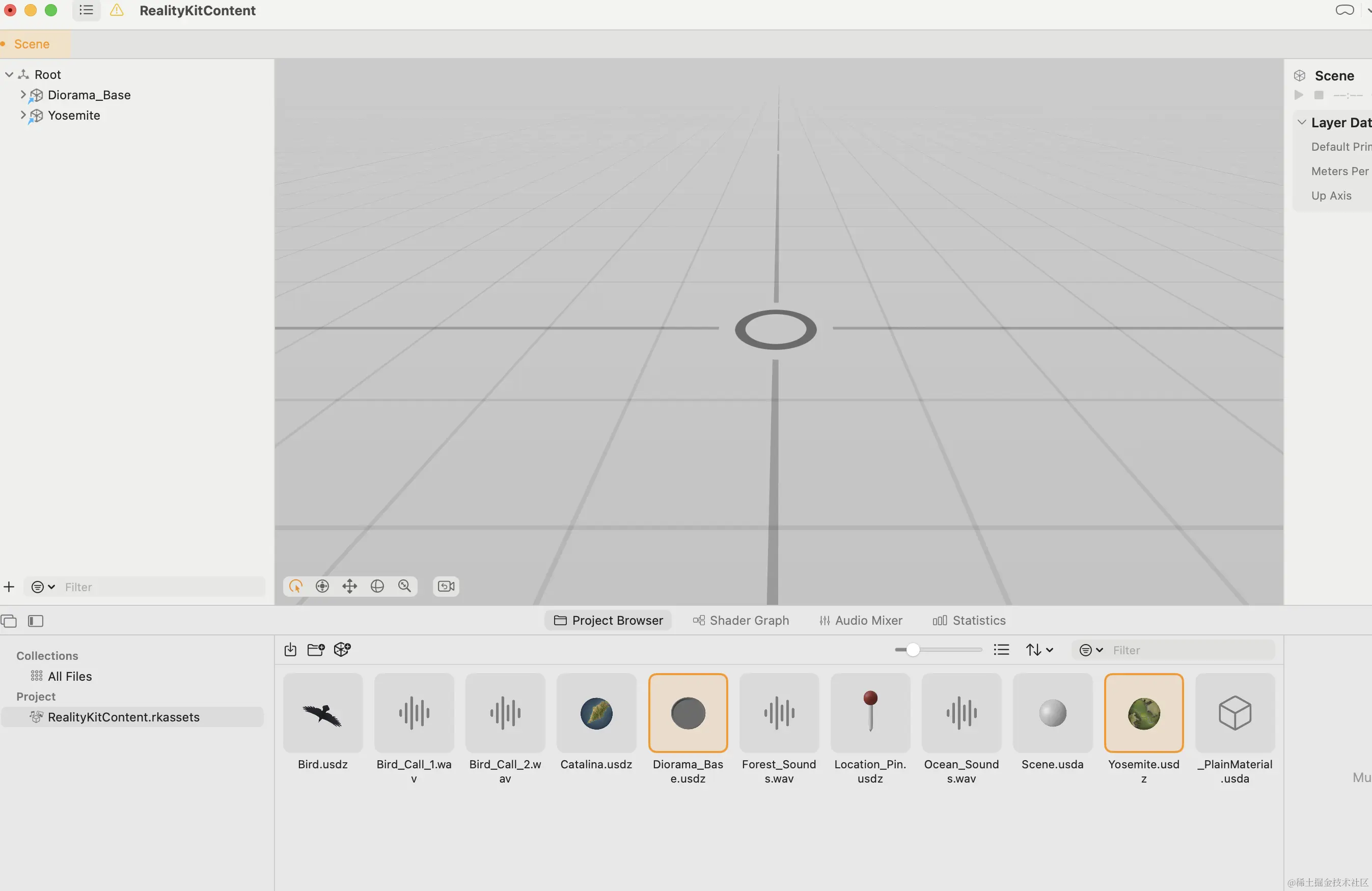Click the import file icon
1372x891 pixels.
tap(290, 650)
